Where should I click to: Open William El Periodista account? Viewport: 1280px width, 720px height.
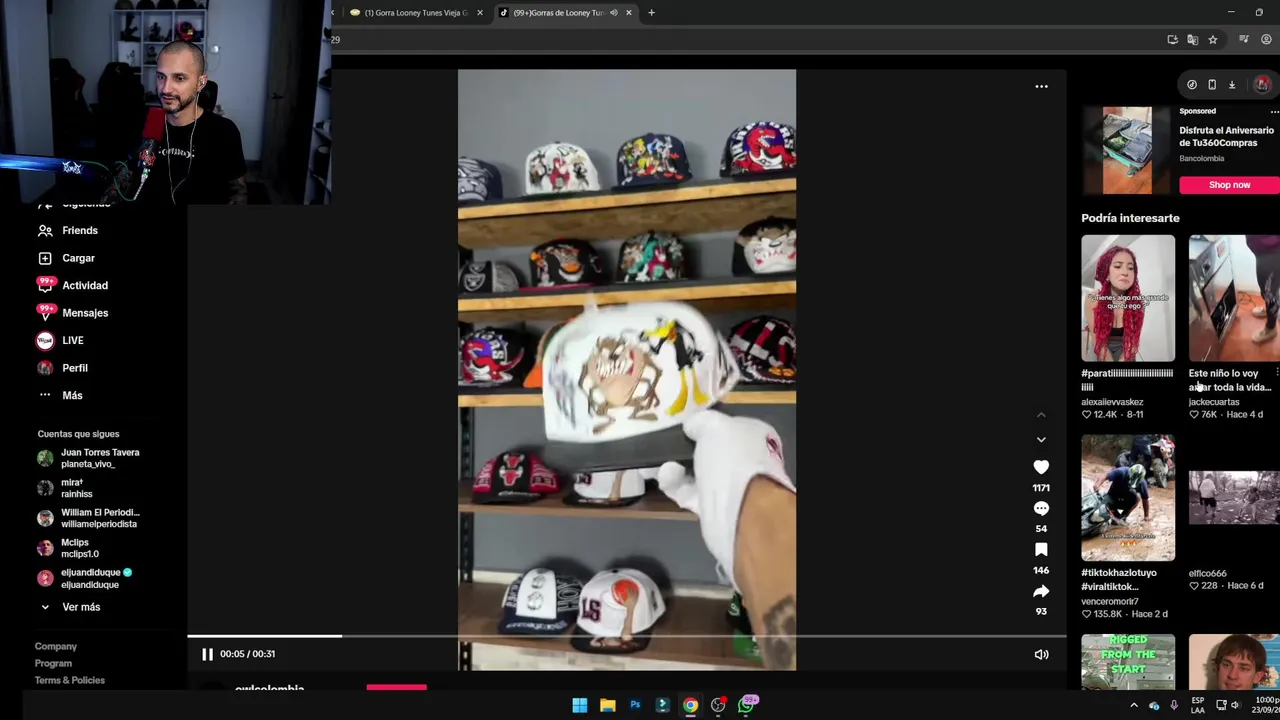click(x=90, y=518)
